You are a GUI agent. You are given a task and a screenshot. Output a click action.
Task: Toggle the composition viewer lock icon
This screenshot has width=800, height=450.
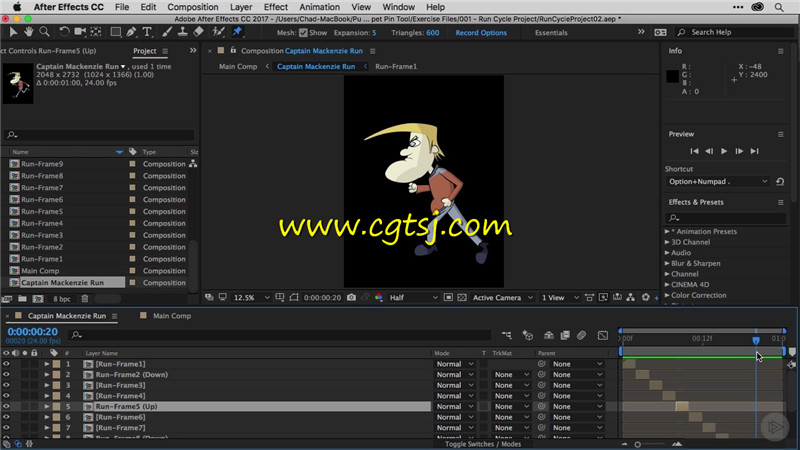pos(233,51)
